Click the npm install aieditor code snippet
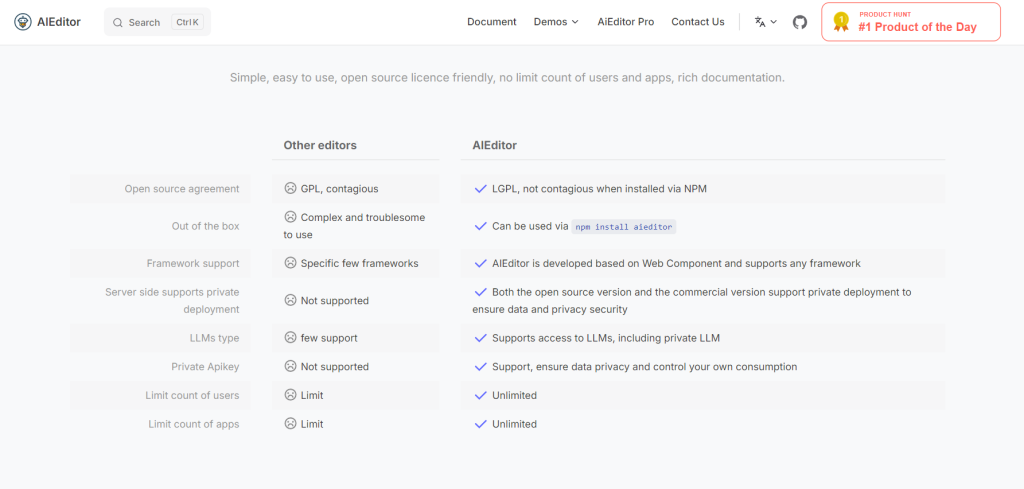Viewport: 1024px width, 489px height. 624,227
